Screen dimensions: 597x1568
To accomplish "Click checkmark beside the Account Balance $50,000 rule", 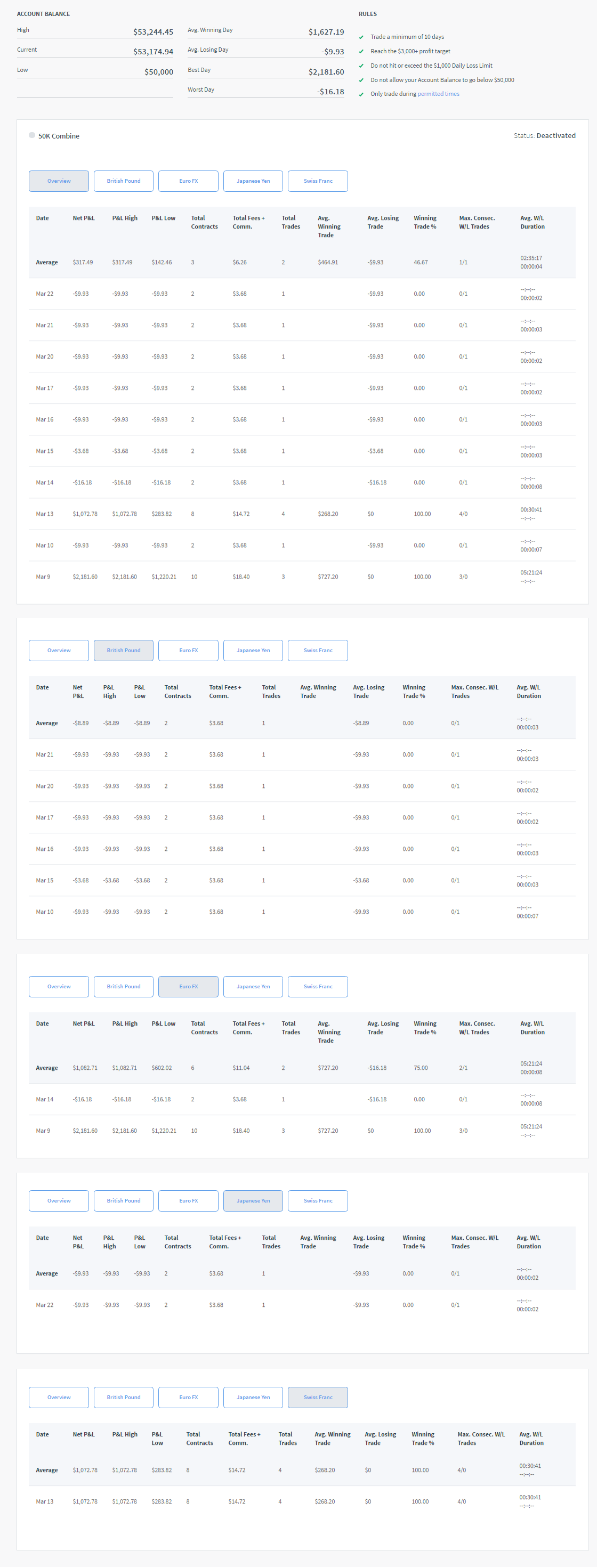I will 361,80.
